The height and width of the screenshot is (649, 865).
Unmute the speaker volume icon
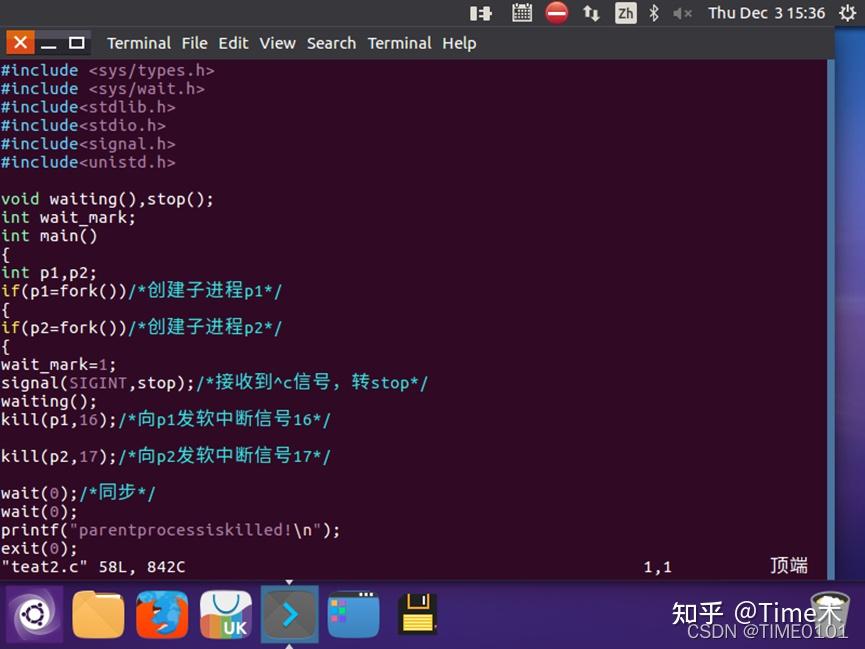point(683,13)
